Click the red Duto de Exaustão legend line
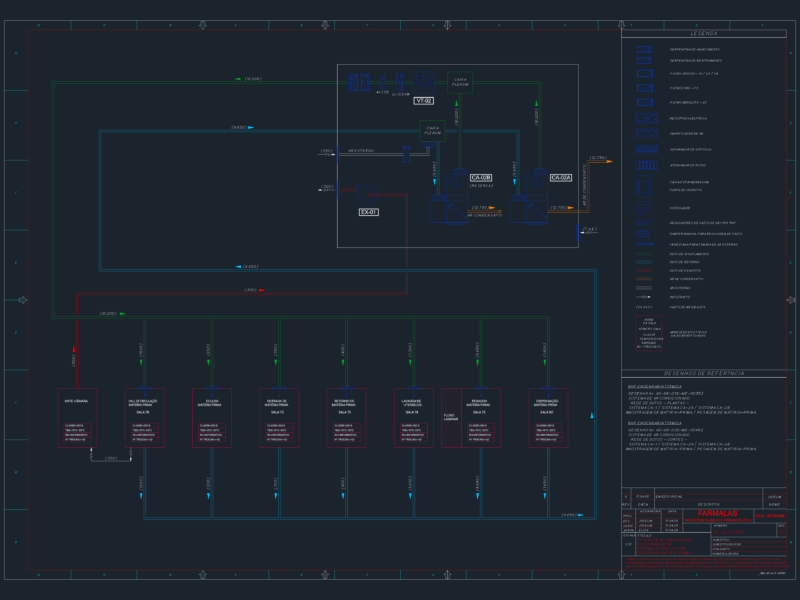Screen dimensions: 800x600 (643, 270)
